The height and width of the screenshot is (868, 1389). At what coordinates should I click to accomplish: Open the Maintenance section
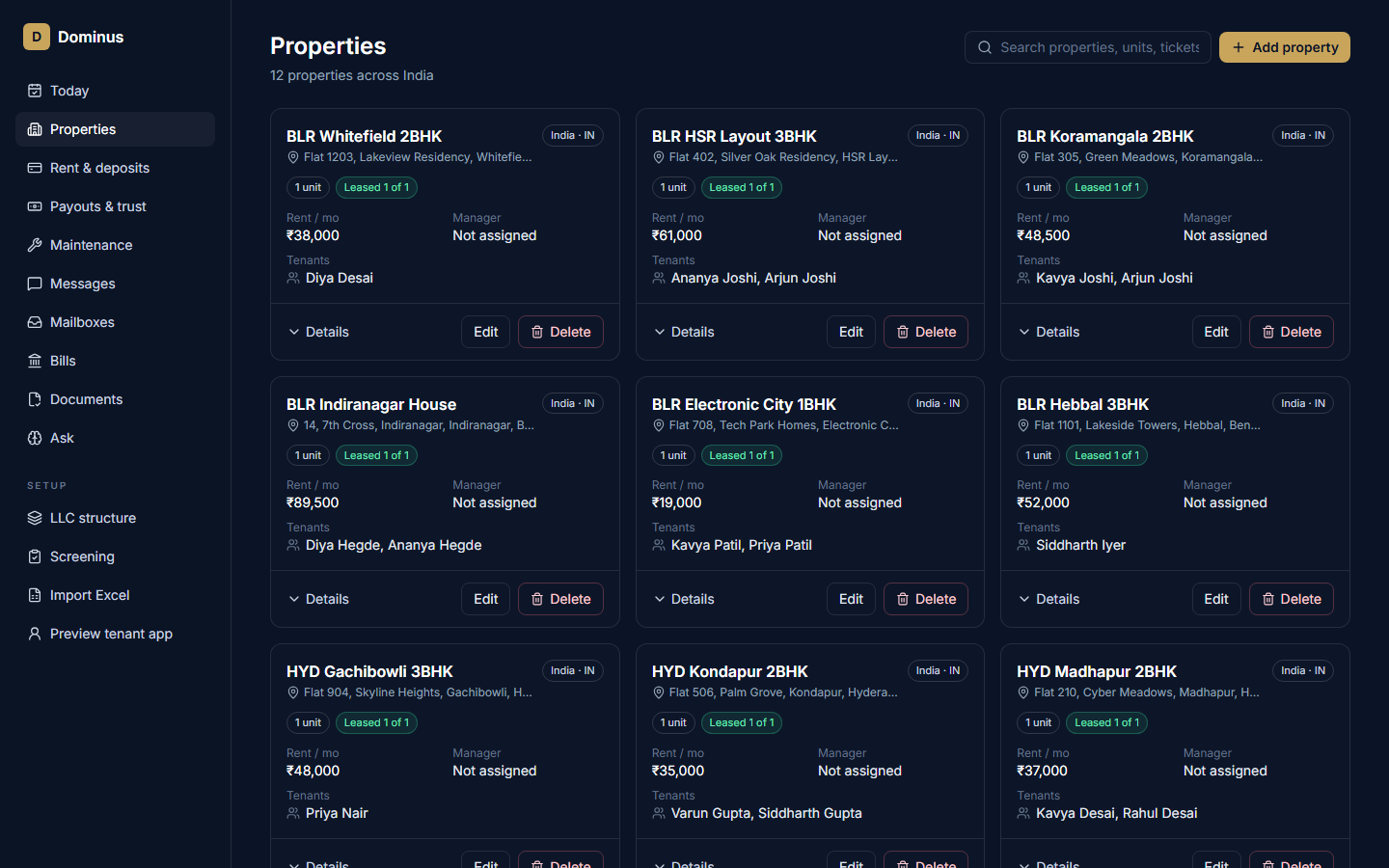coord(115,245)
